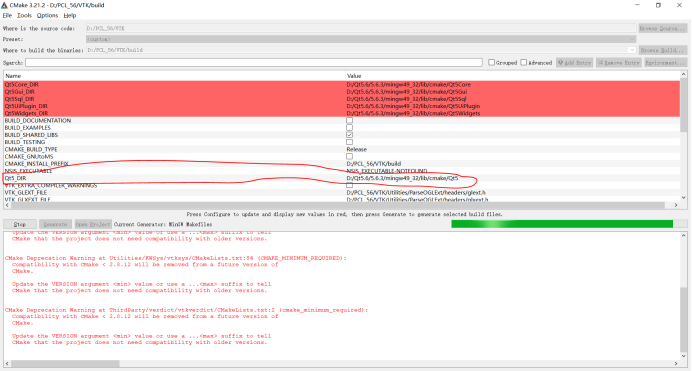Click into the Search field
This screenshot has height=371, width=692.
pos(254,63)
